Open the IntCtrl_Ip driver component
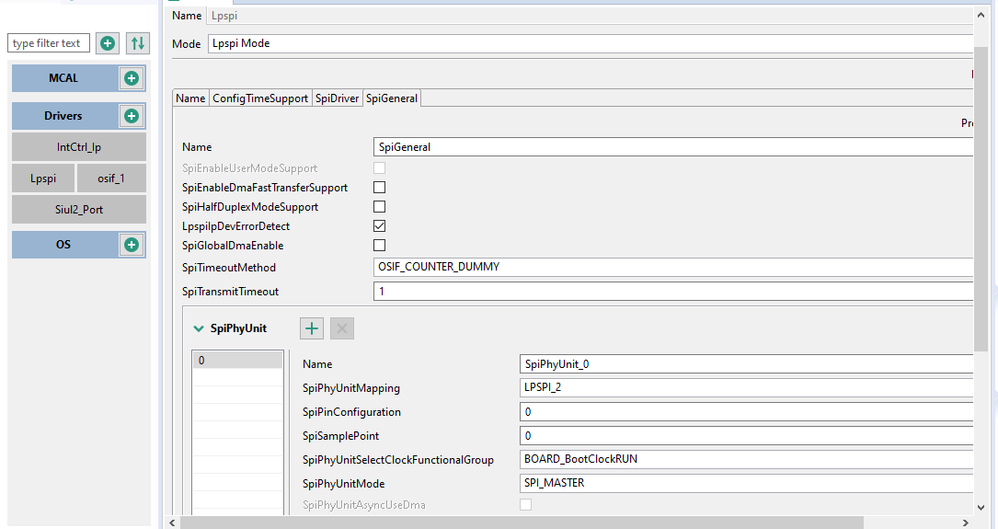The height and width of the screenshot is (529, 998). (79, 147)
